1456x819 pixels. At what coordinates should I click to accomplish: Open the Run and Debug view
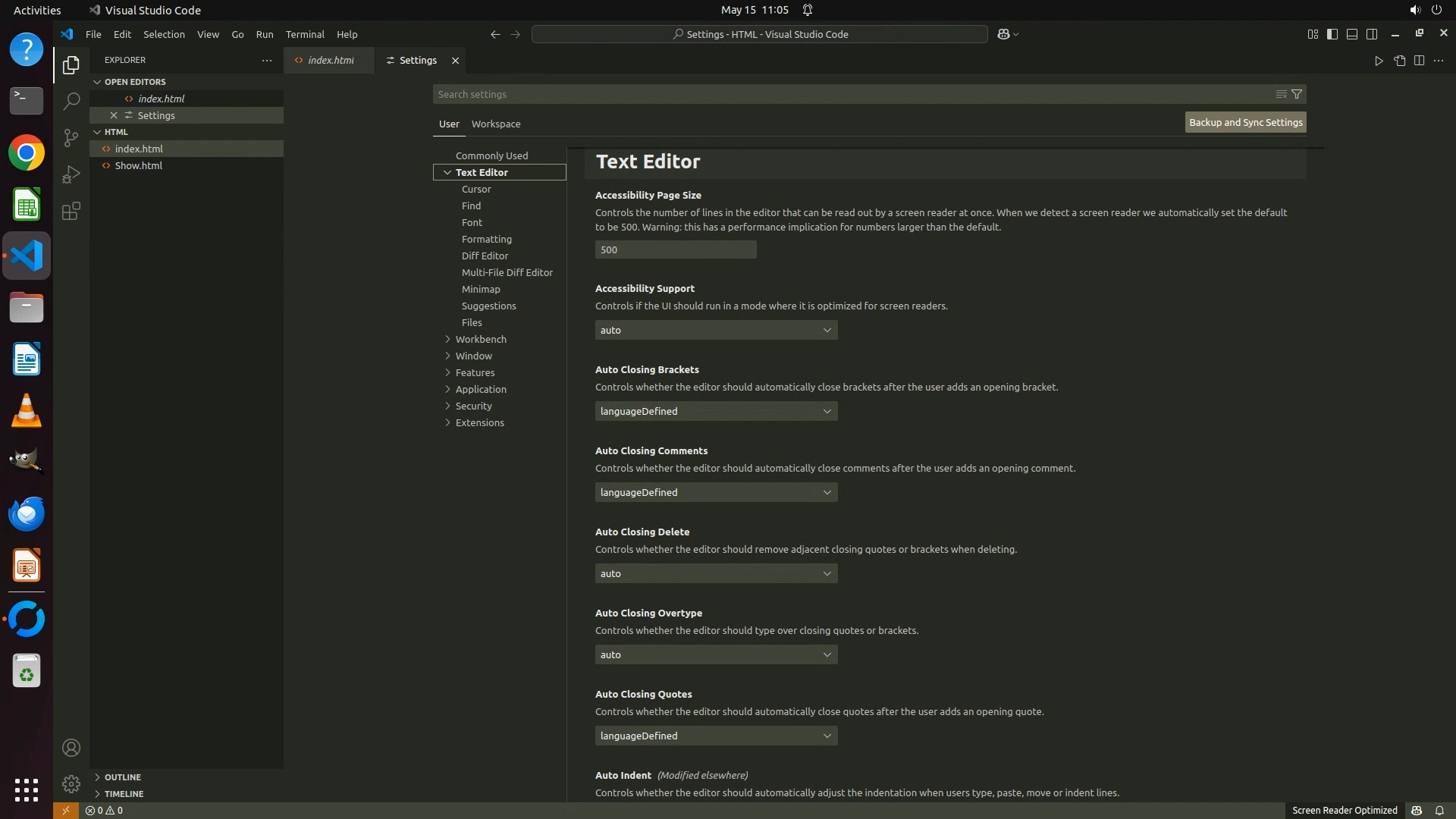coord(71,174)
